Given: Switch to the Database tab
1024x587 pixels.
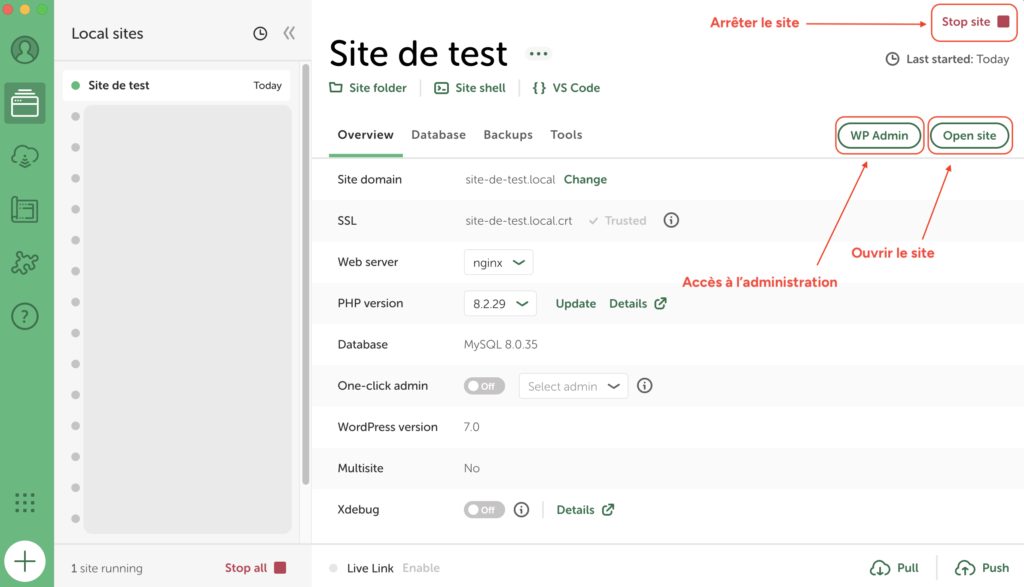Looking at the screenshot, I should 438,135.
